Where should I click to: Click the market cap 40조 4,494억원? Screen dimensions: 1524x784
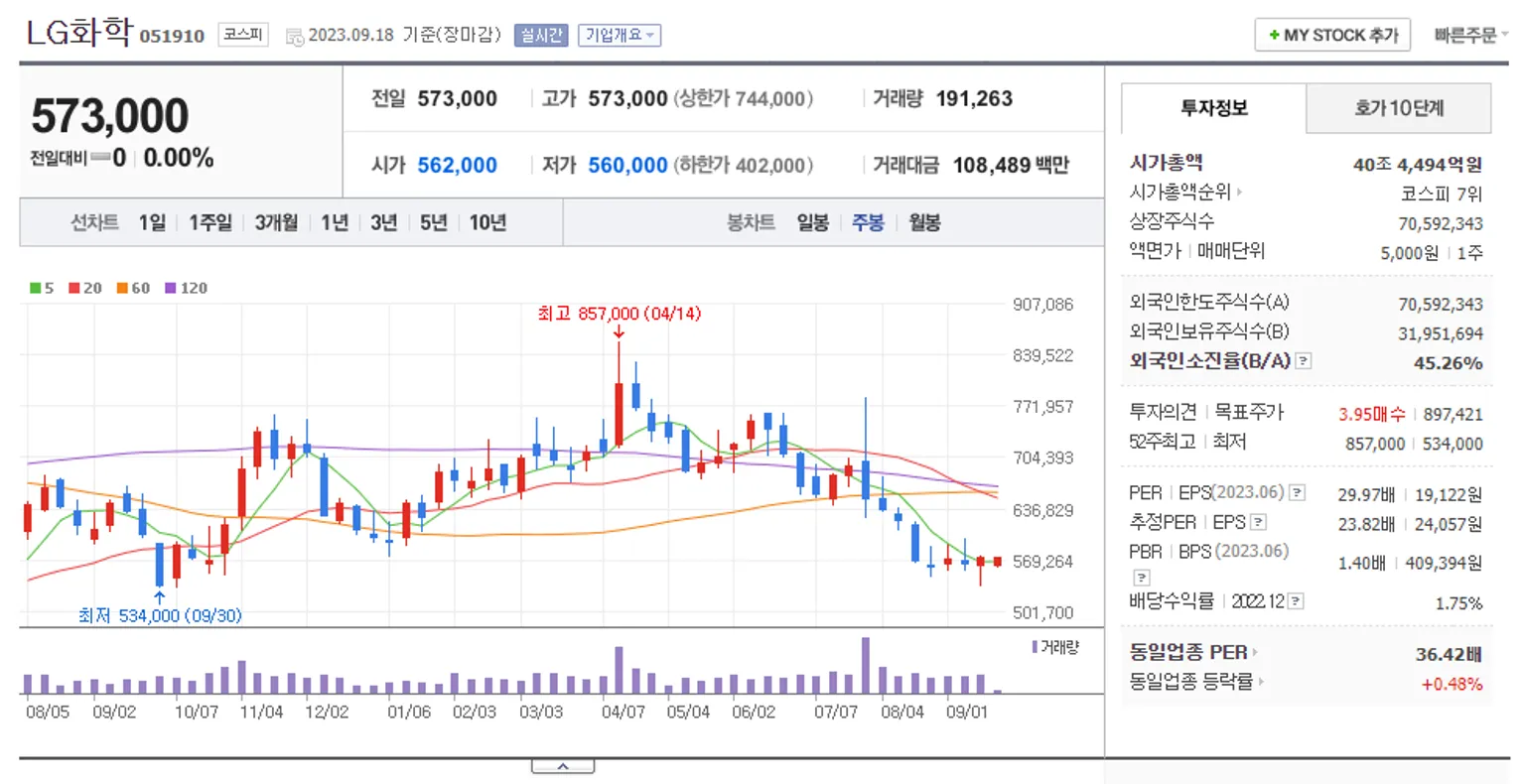click(x=1418, y=164)
